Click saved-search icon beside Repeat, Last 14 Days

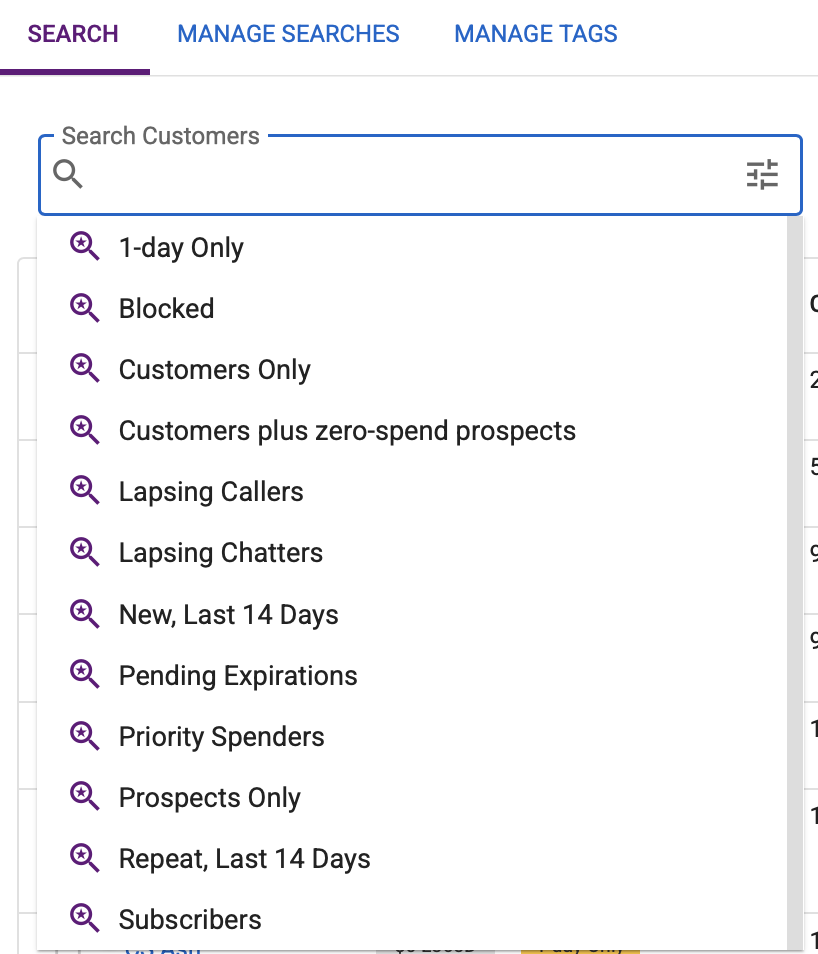[x=84, y=858]
